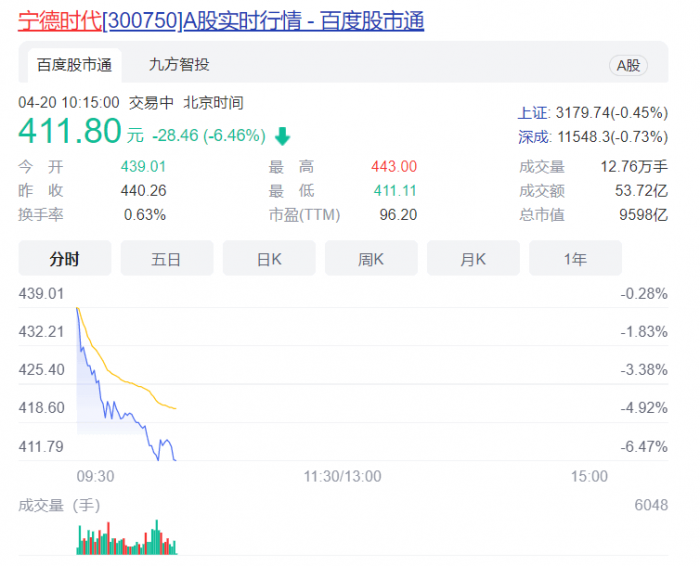The width and height of the screenshot is (700, 566).
Task: Click the y-axis label 432.21
Action: click(41, 332)
